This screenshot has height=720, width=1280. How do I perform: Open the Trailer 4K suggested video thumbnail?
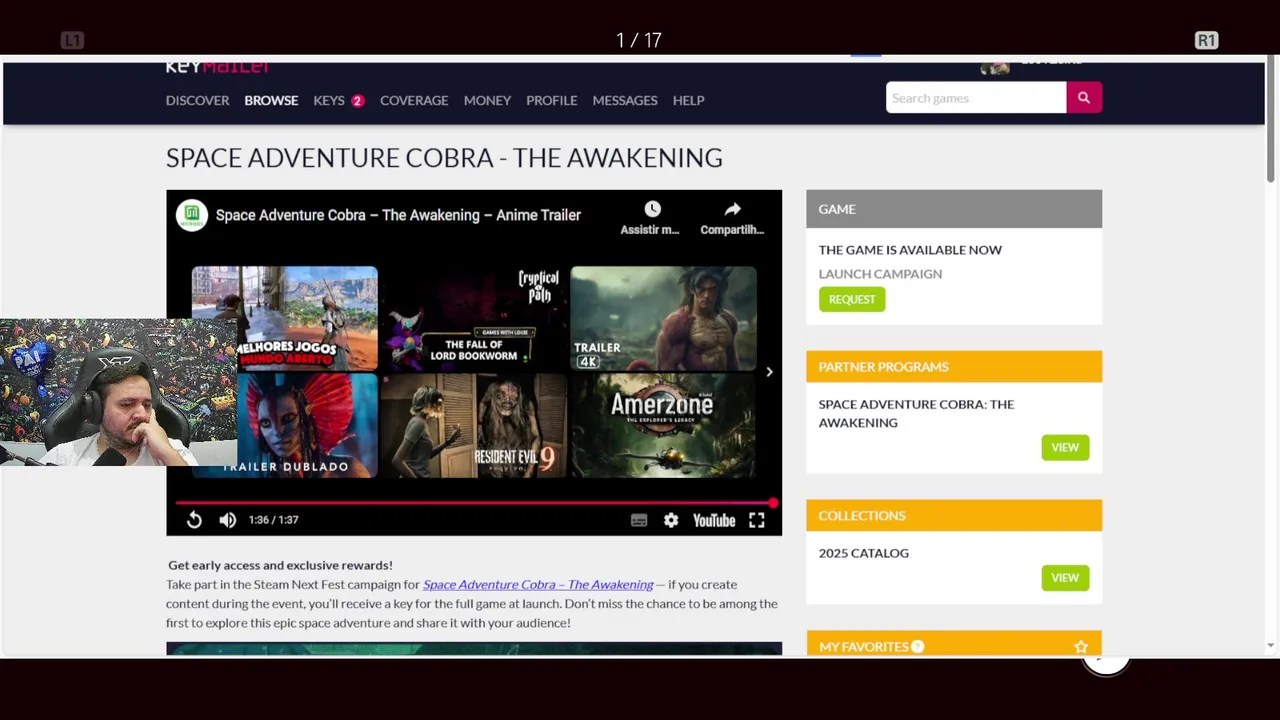click(x=663, y=318)
